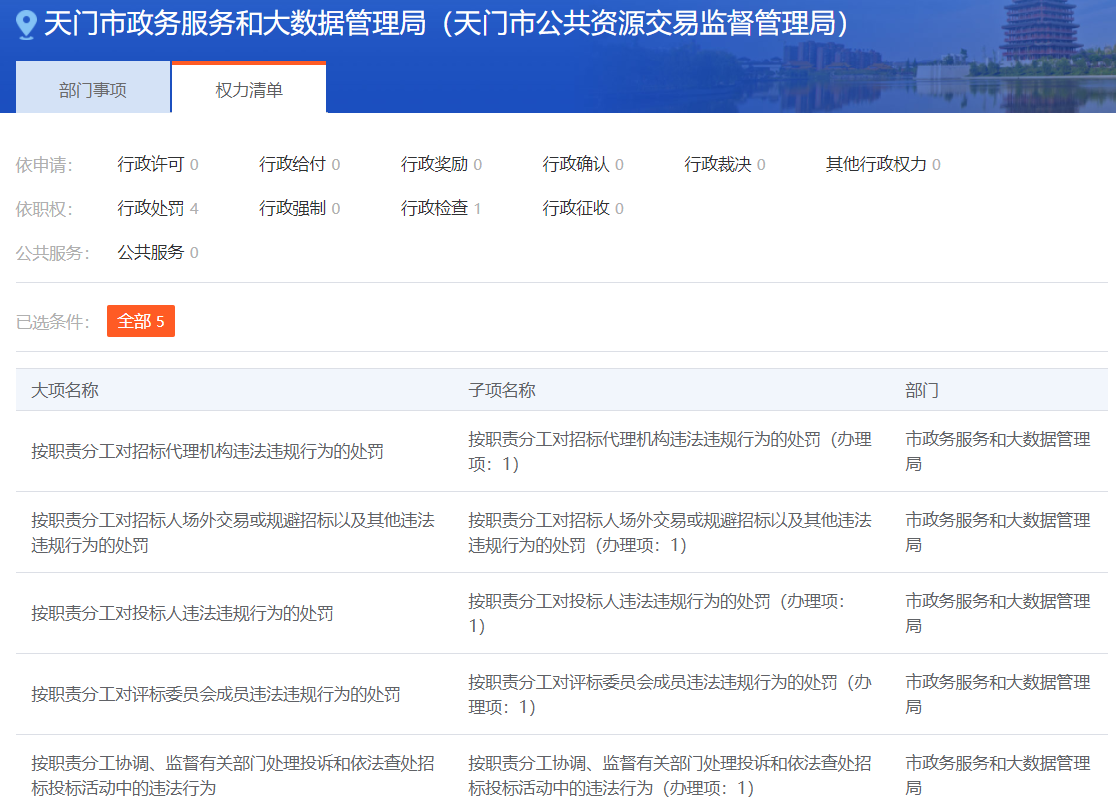
Task: Filter by 行政检查 category
Action: 434,208
